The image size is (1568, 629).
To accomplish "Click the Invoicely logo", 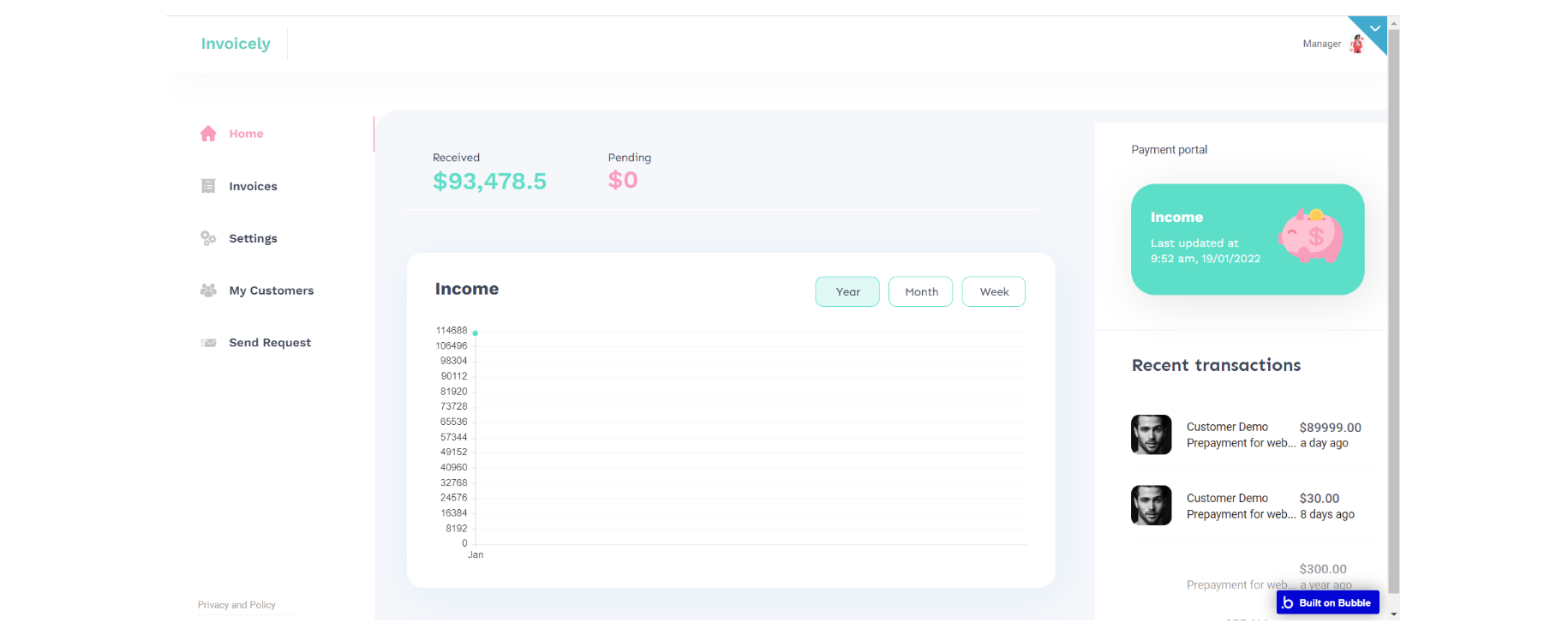I will (x=236, y=44).
